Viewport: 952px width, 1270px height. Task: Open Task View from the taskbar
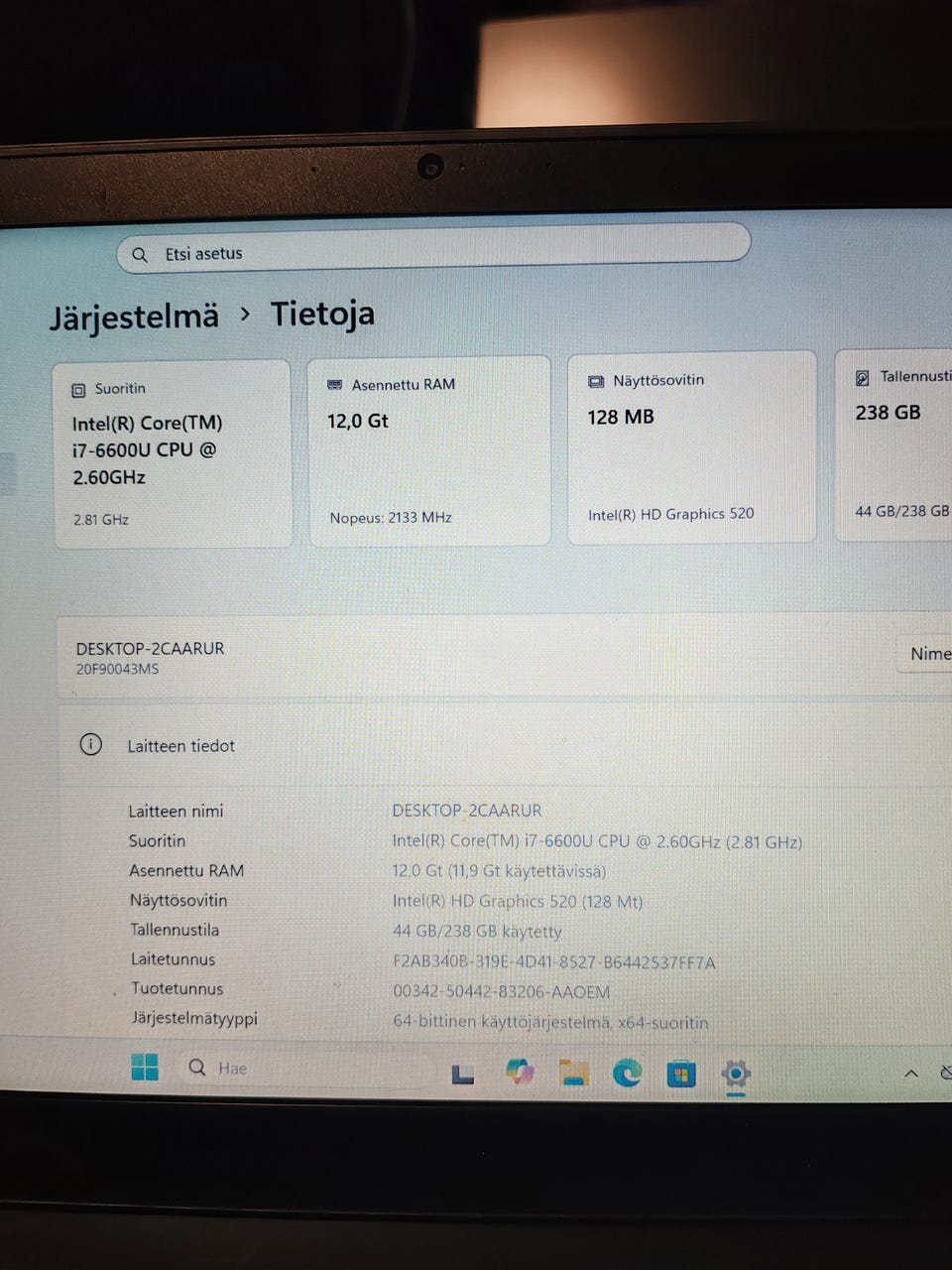[x=462, y=1074]
